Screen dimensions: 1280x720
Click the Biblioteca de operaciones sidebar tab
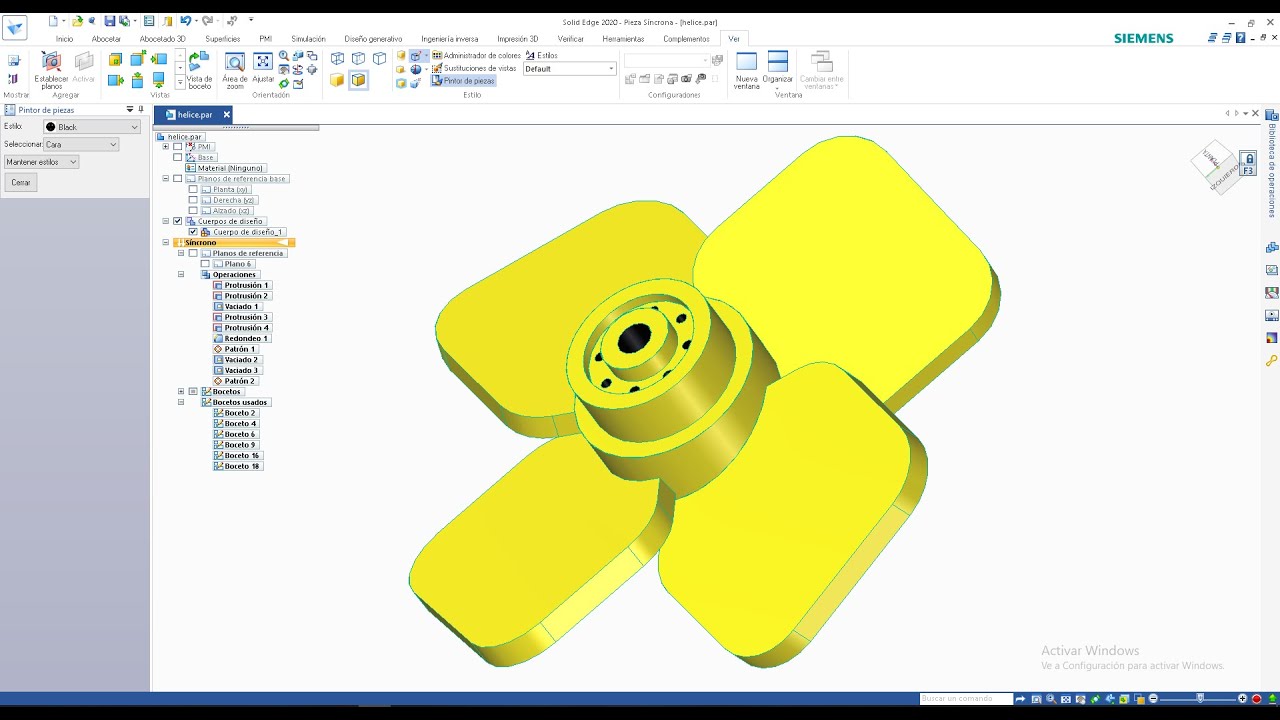1272,164
